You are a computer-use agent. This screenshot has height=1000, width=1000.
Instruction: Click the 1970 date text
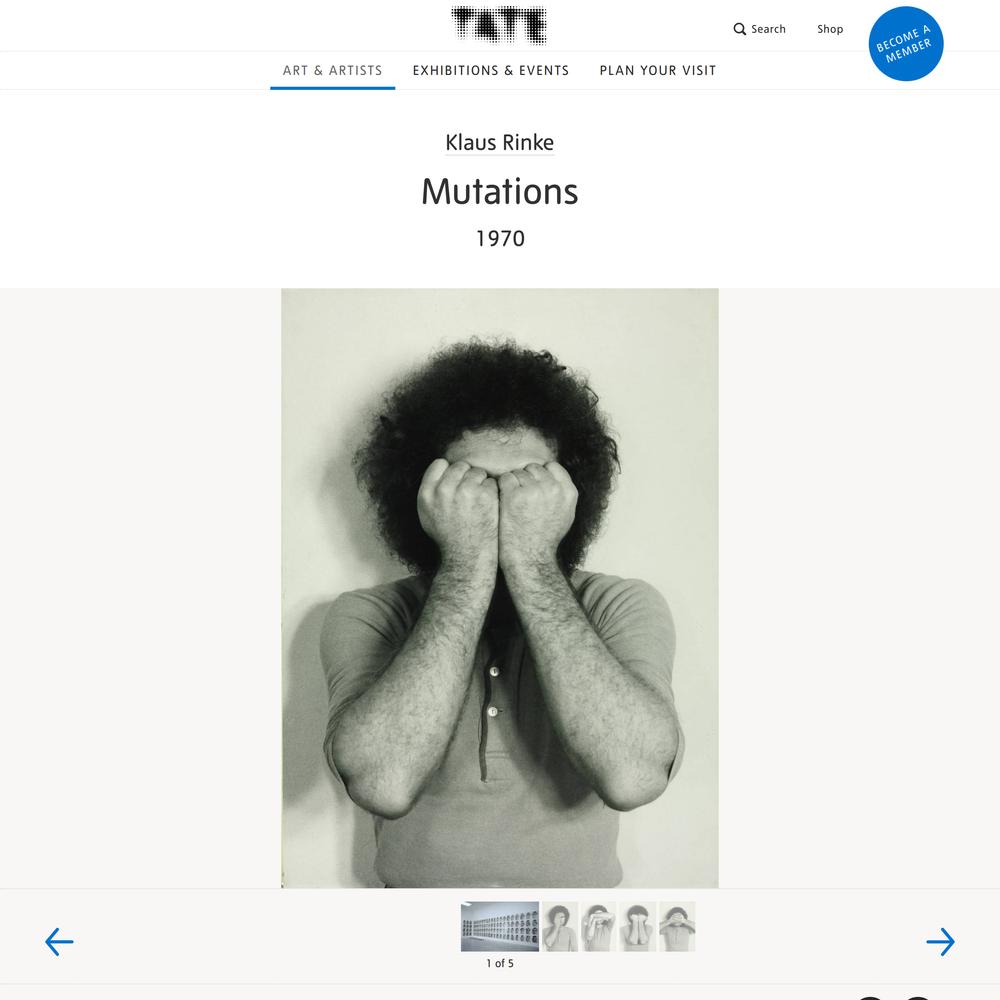tap(500, 239)
